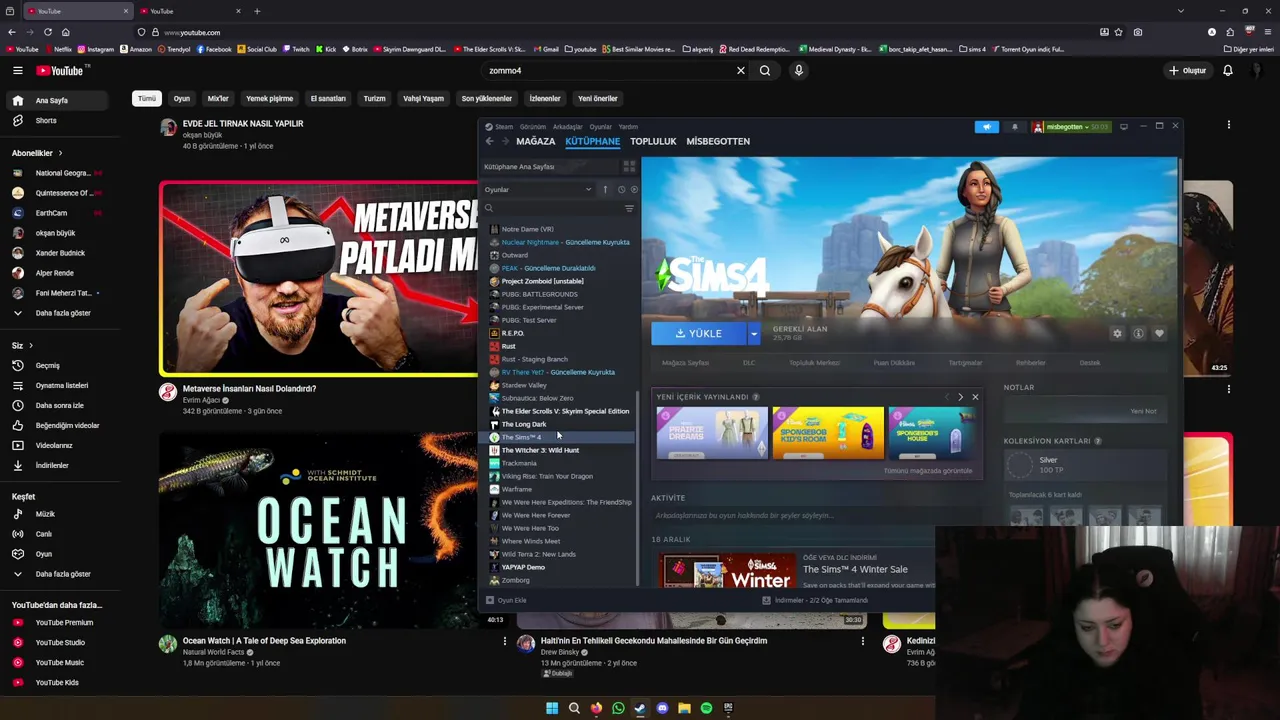Viewport: 1280px width, 720px height.
Task: Open options menu for Ocean Watch video
Action: click(x=505, y=641)
